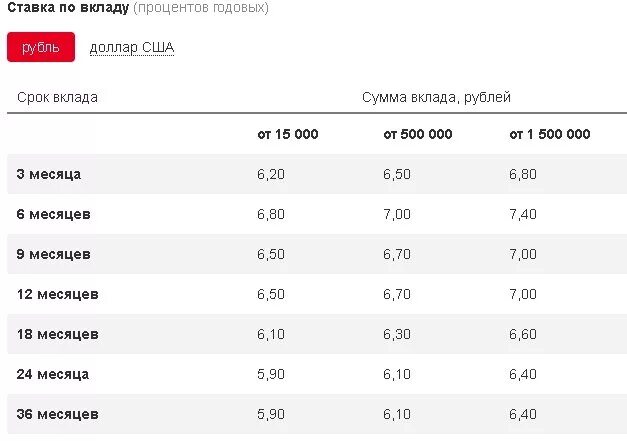Select the '18 месяцев' row label
The height and width of the screenshot is (441, 627).
(58, 334)
